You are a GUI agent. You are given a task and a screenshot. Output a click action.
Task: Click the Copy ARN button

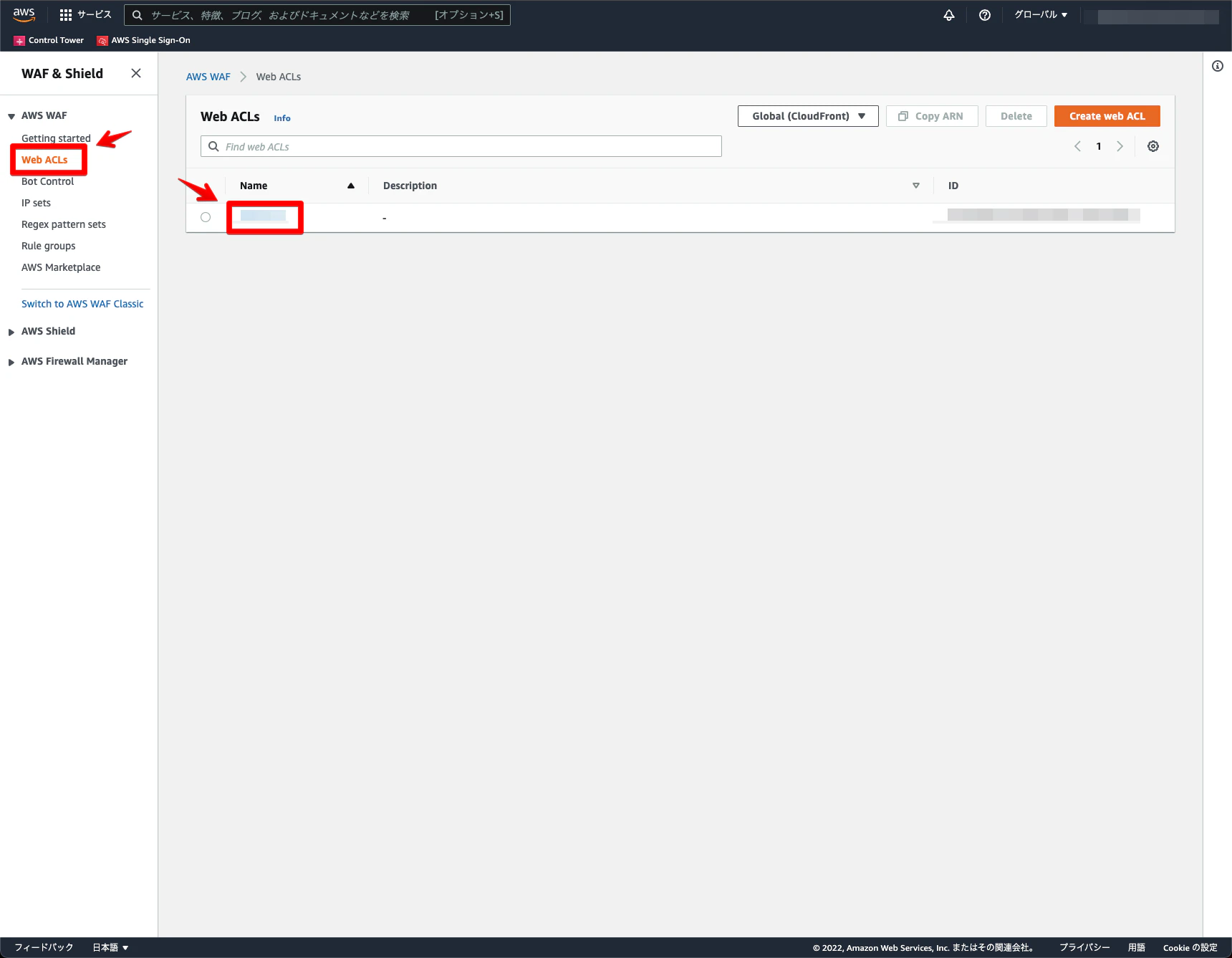coord(932,116)
